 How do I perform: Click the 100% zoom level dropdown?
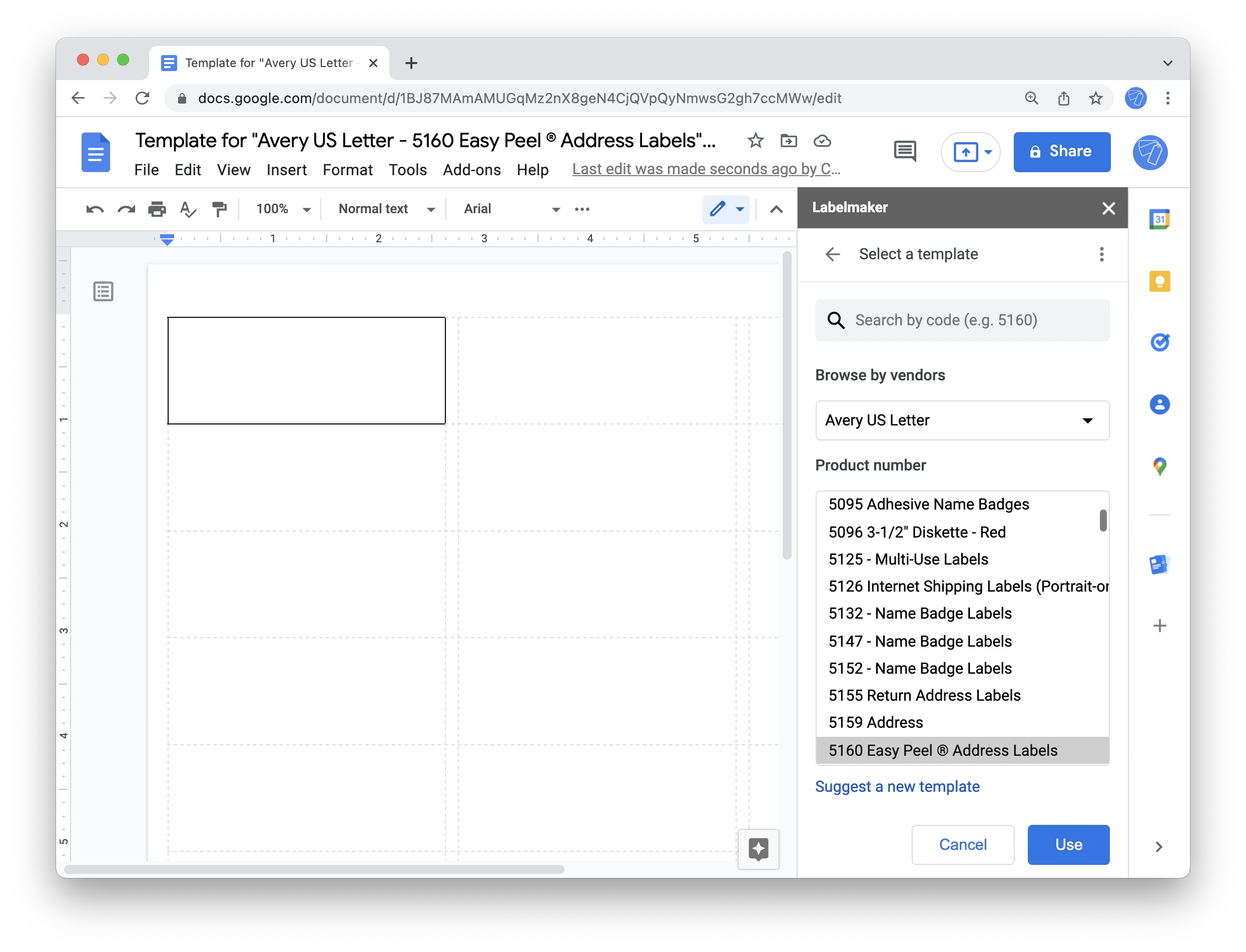coord(284,209)
